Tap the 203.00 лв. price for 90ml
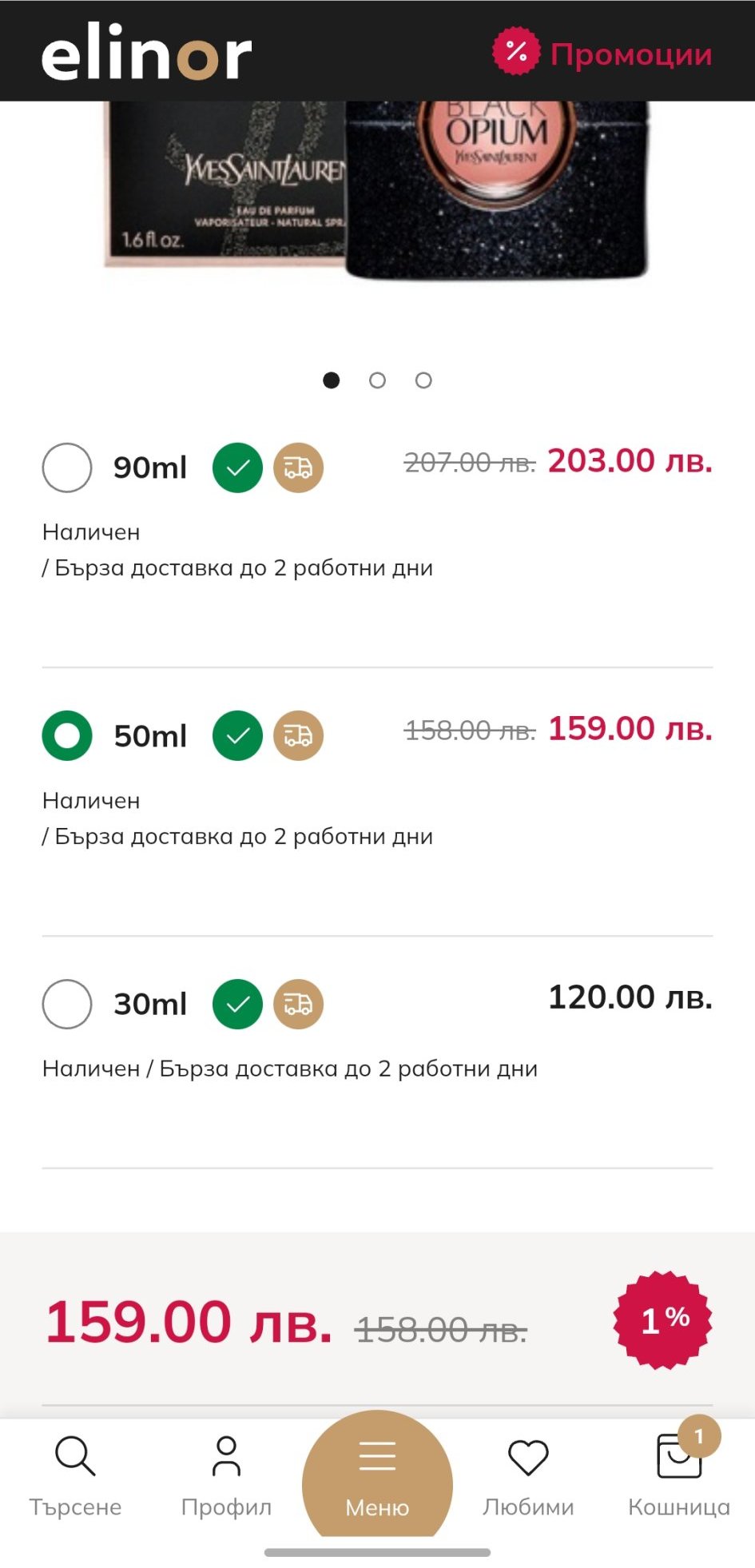Image resolution: width=755 pixels, height=1568 pixels. tap(630, 461)
